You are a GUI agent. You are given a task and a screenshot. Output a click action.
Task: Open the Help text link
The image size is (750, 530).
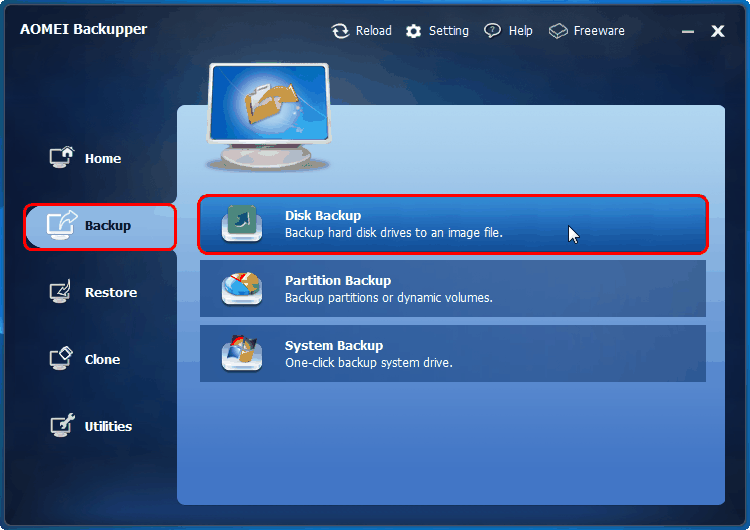click(x=520, y=31)
